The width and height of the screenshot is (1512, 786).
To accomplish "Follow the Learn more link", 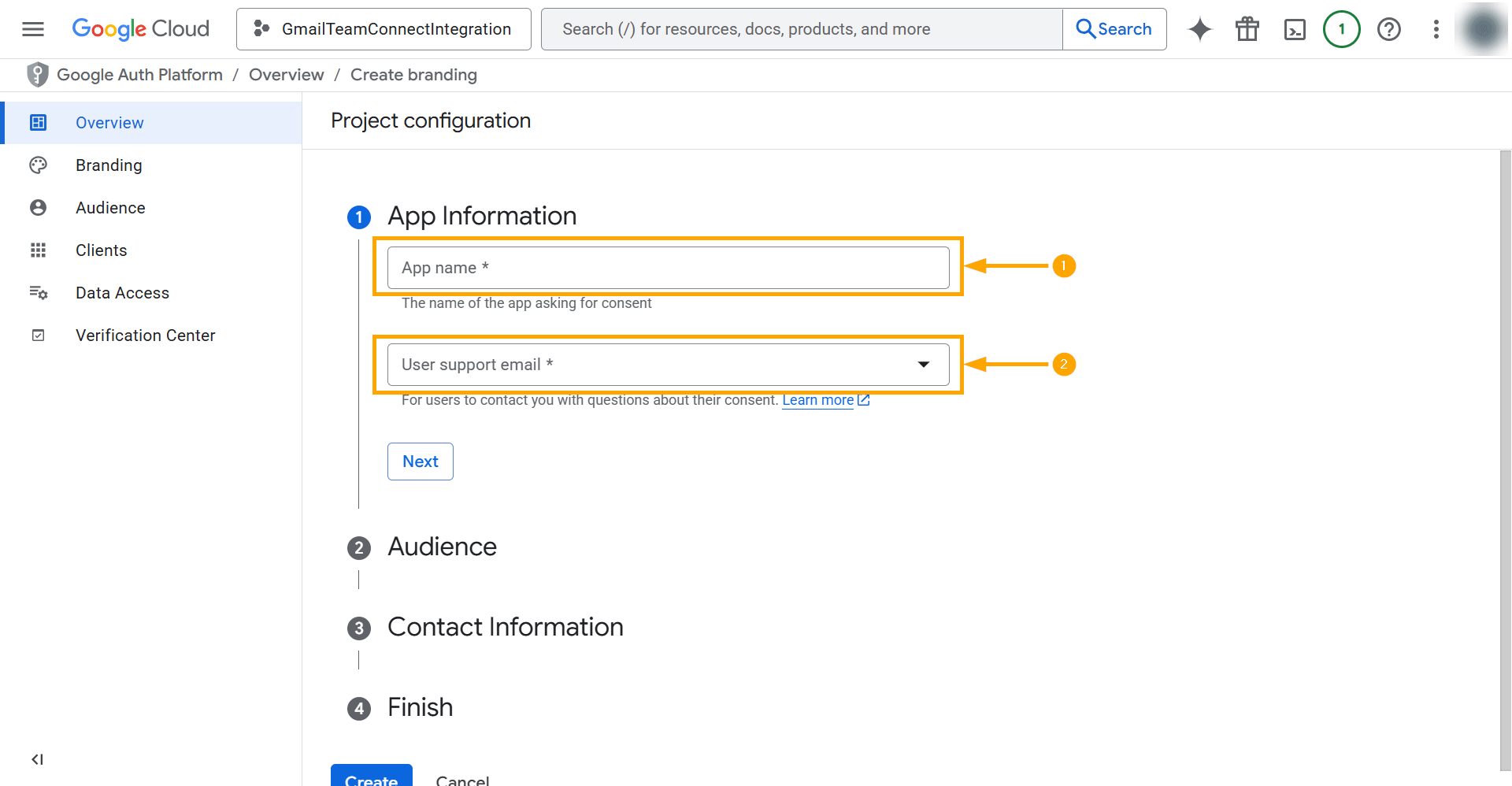I will 818,400.
